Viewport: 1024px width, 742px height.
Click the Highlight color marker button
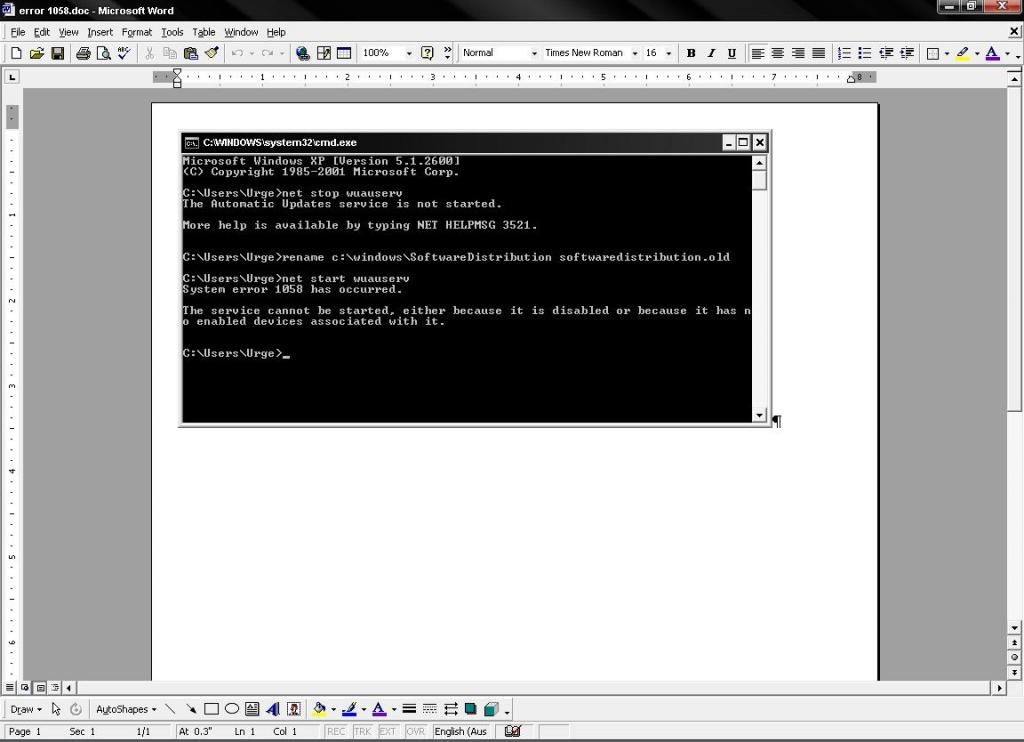click(x=963, y=54)
